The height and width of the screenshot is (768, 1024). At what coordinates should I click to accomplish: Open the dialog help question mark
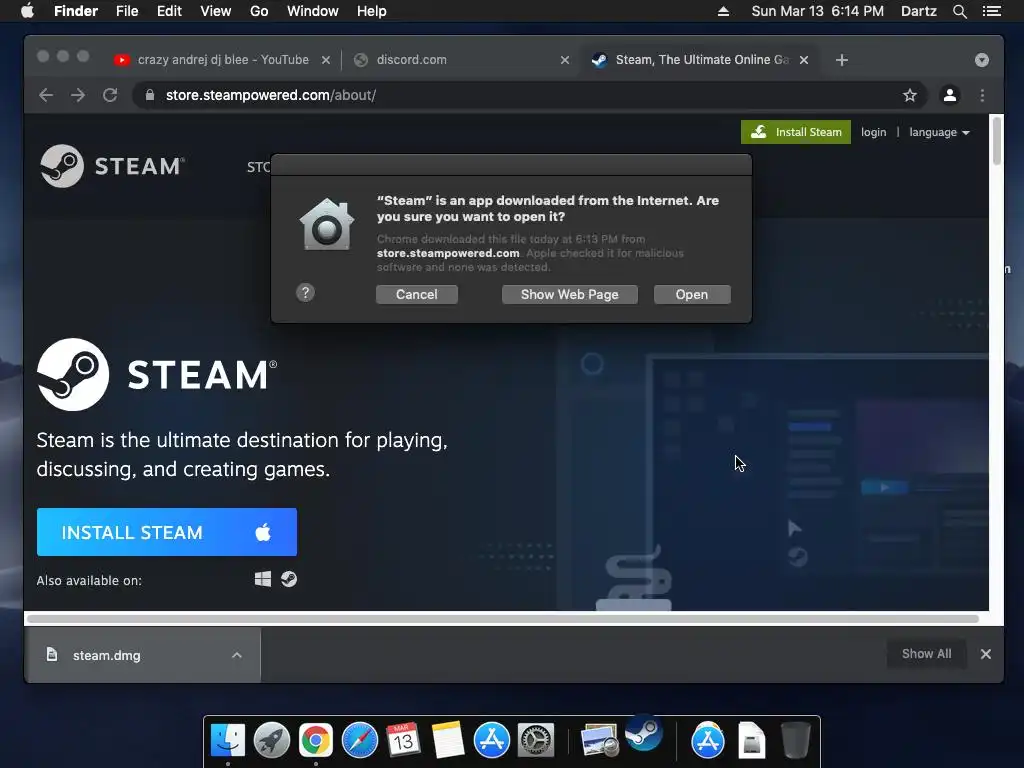pyautogui.click(x=305, y=293)
